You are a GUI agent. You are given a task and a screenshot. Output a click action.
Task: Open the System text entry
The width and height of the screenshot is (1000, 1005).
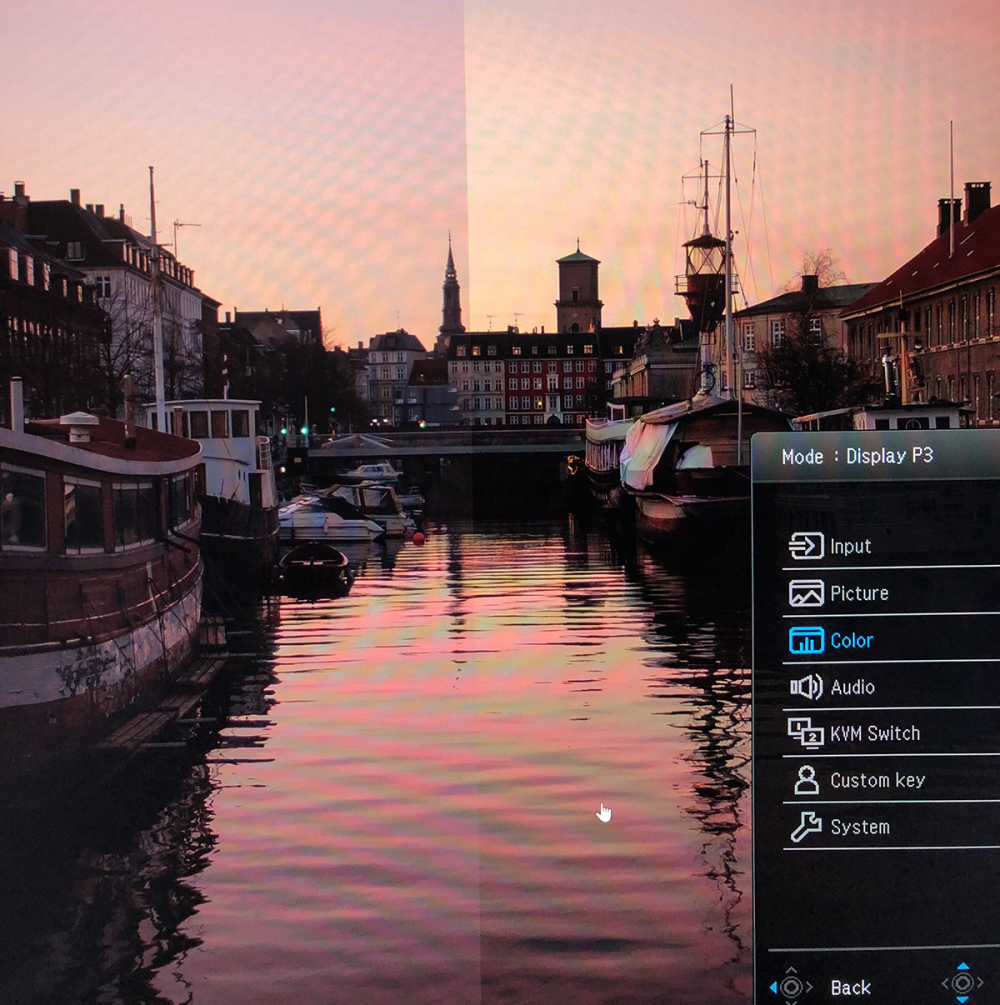[859, 827]
